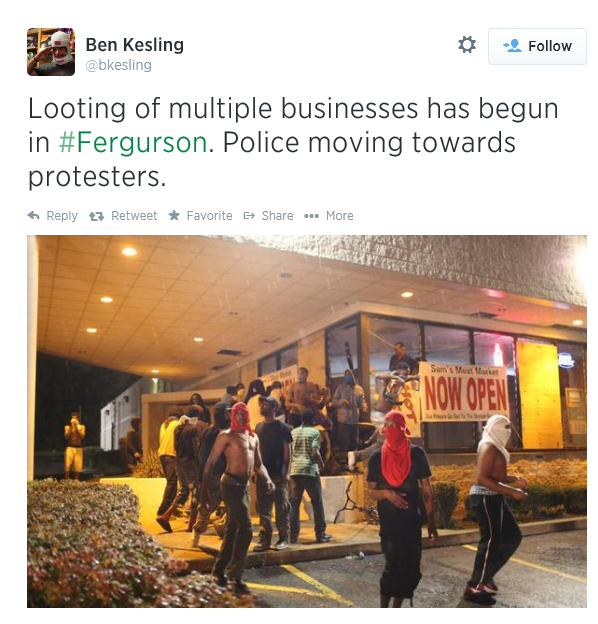The image size is (598, 624).
Task: Click the Favorite star icon
Action: click(x=174, y=215)
